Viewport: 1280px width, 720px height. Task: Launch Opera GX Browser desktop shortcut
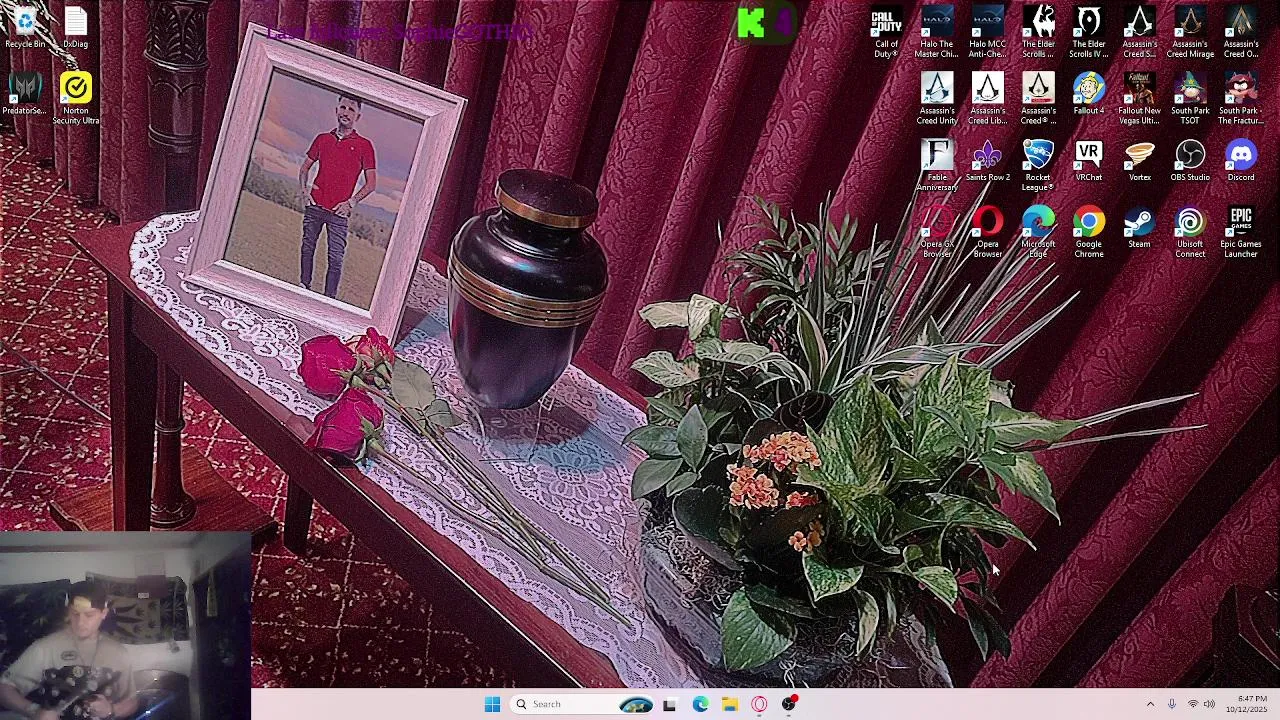click(937, 232)
